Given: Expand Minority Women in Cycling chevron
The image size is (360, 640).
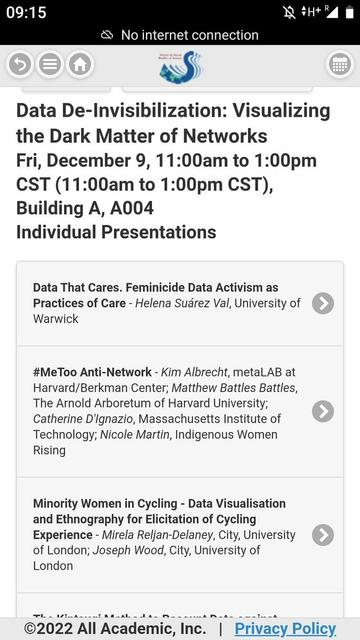Looking at the screenshot, I should [323, 535].
